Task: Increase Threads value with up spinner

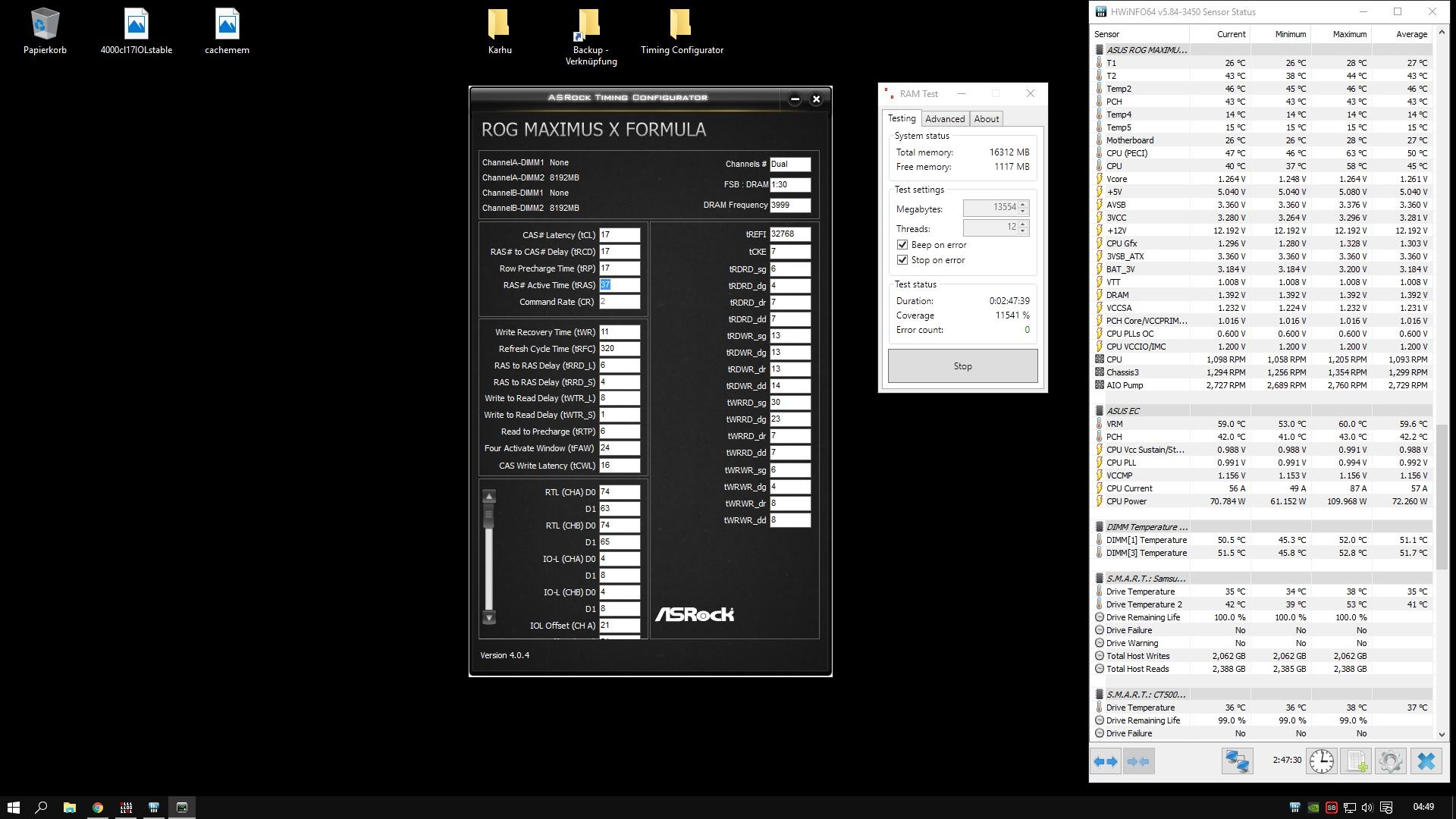Action: [1023, 224]
